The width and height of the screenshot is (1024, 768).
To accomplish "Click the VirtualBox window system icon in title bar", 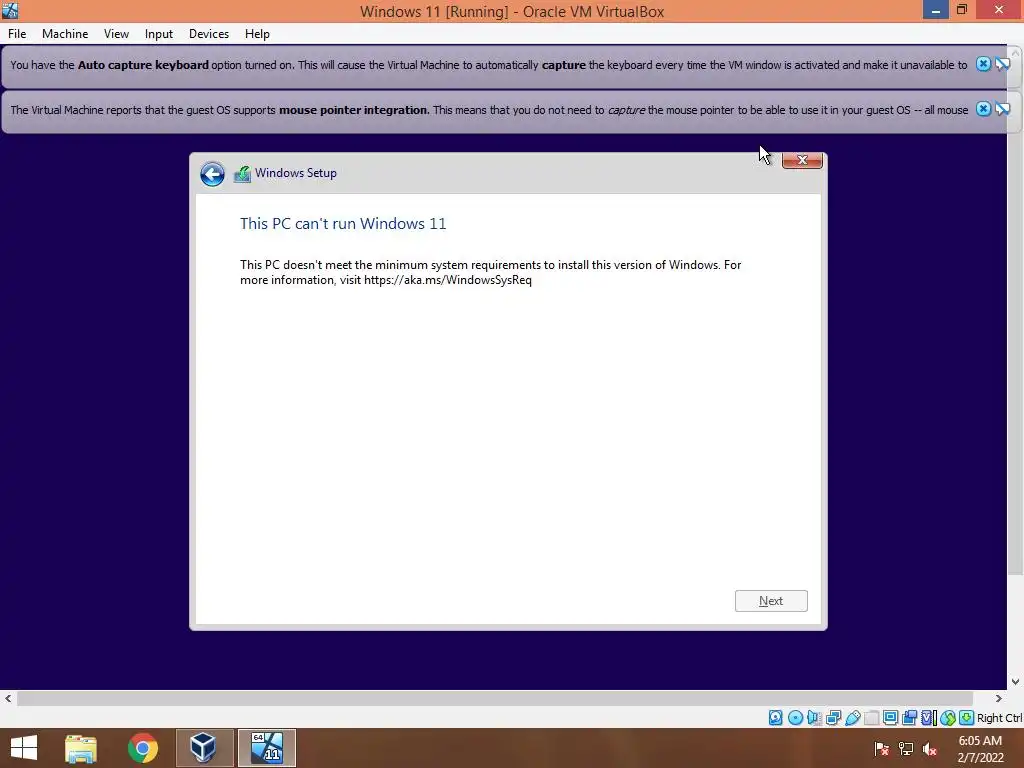I will pos(10,10).
